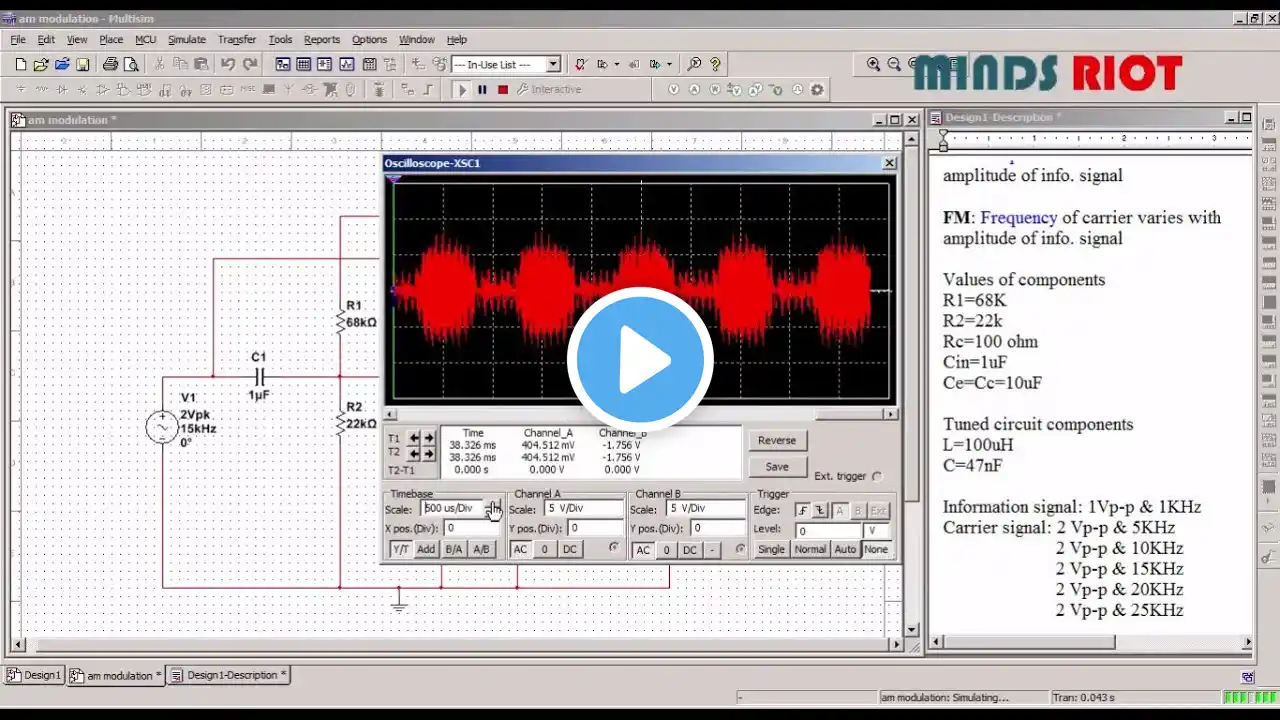Viewport: 1280px width, 720px height.
Task: Select falling edge trigger
Action: click(819, 510)
